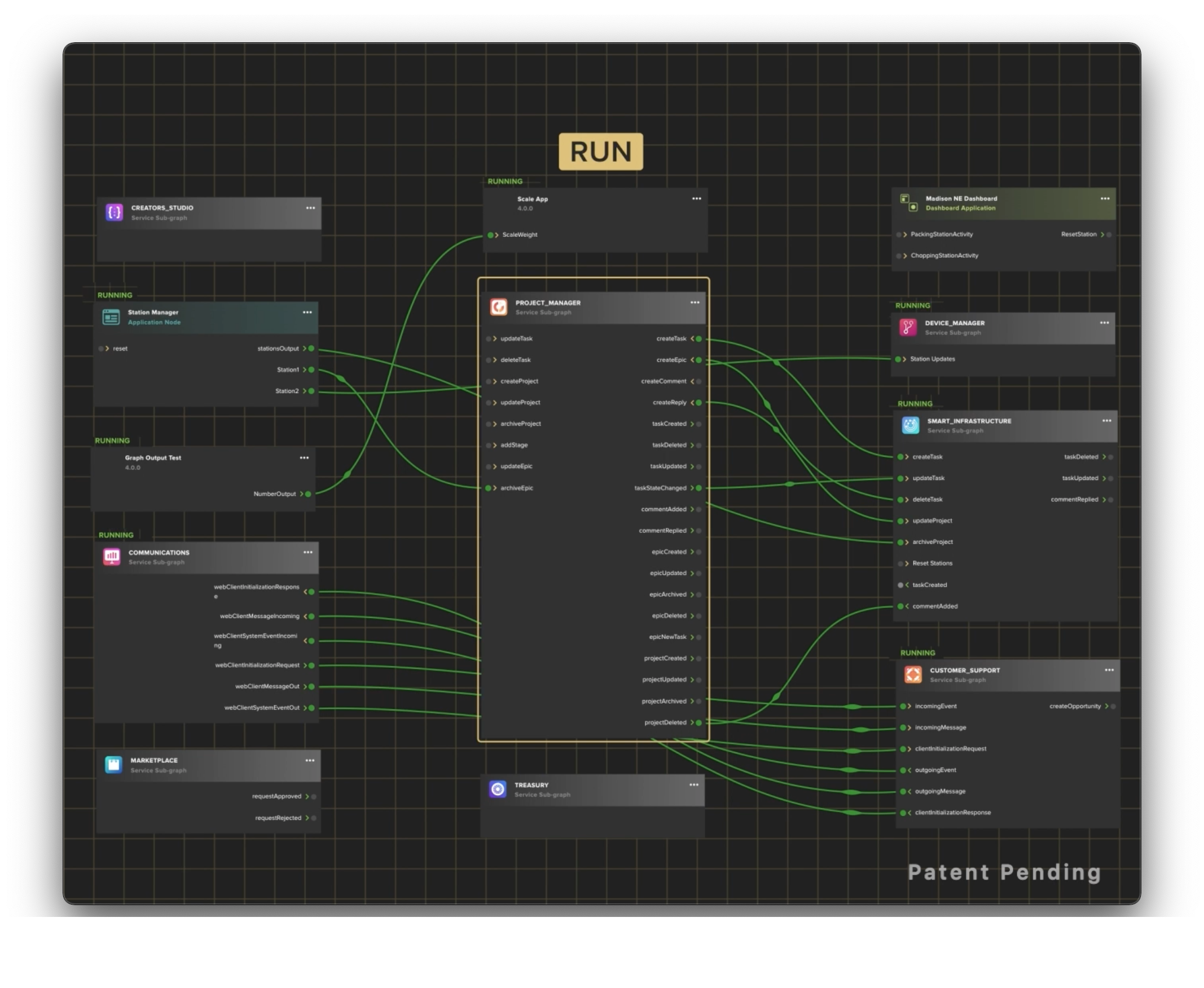Click the Station Manager application node icon

[x=111, y=317]
